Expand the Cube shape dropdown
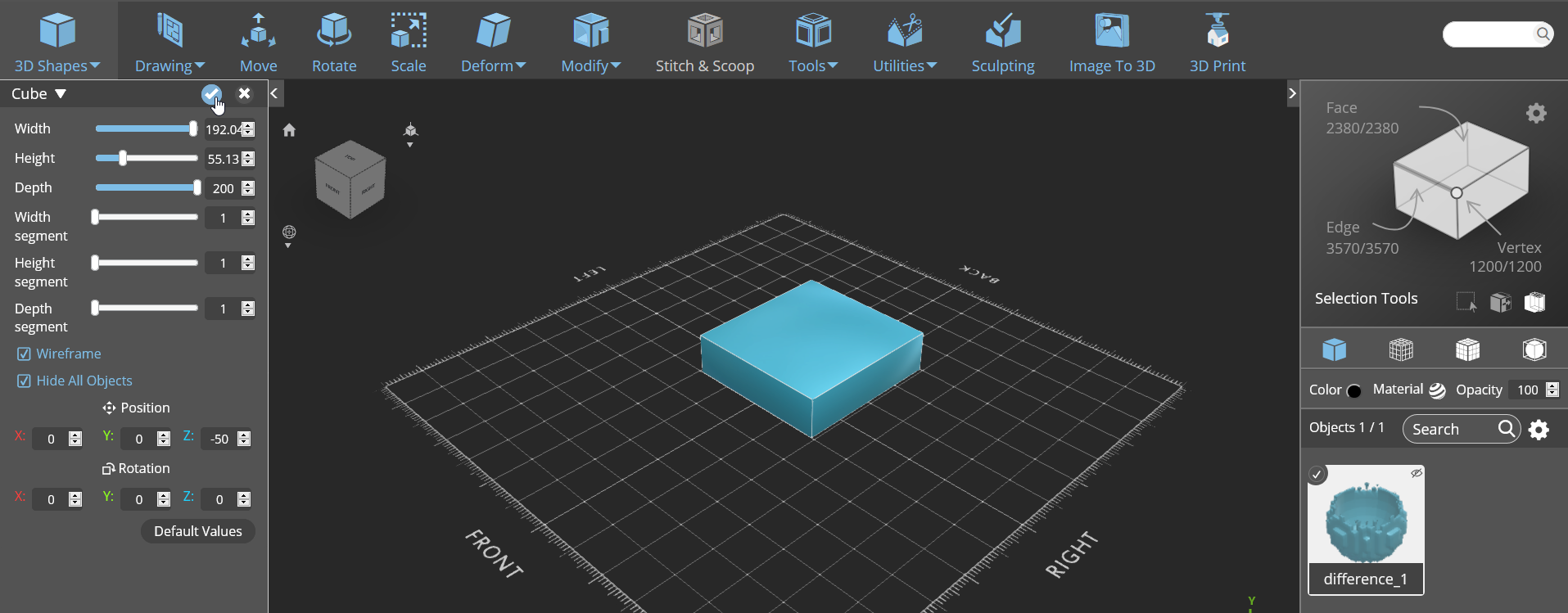The height and width of the screenshot is (613, 1568). 38,93
